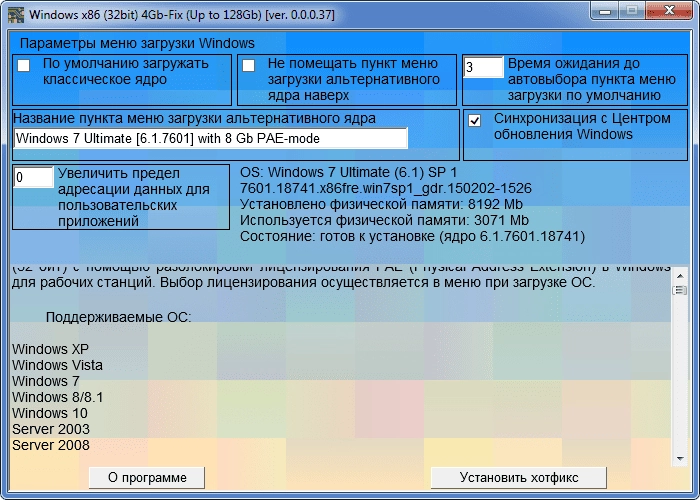The image size is (700, 500).
Task: Close the 4Gb-Fix window
Action: (x=669, y=11)
